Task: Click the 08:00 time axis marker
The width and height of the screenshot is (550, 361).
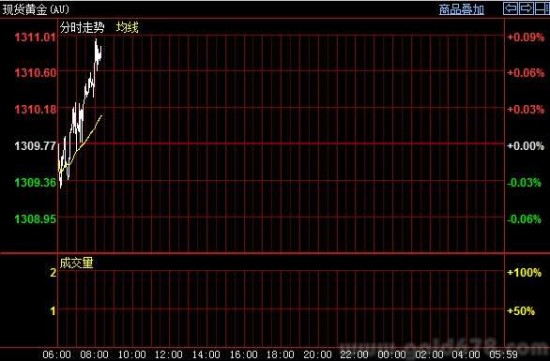Action: (x=94, y=354)
